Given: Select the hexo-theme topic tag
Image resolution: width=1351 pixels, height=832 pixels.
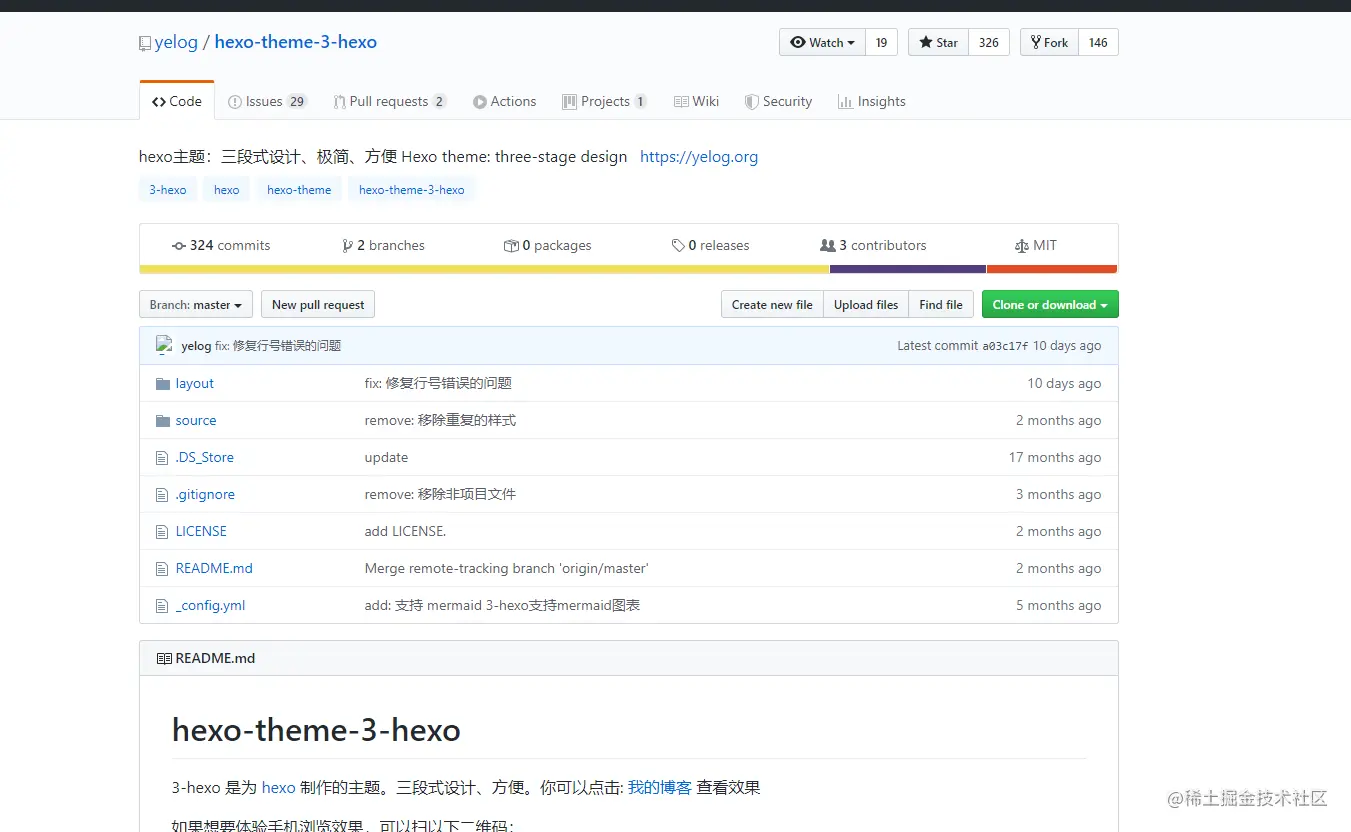Looking at the screenshot, I should (x=299, y=190).
